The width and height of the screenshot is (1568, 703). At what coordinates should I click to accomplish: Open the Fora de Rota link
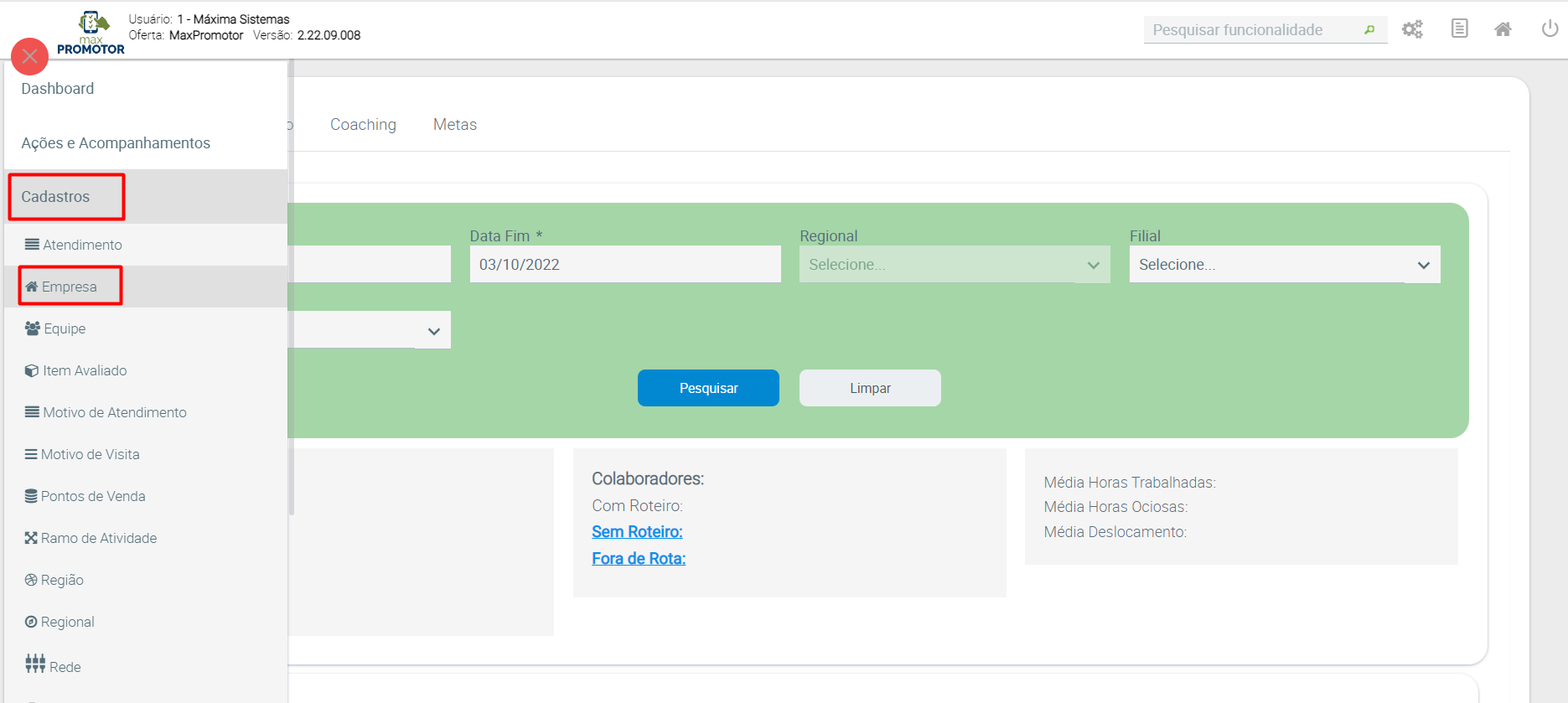coord(639,559)
